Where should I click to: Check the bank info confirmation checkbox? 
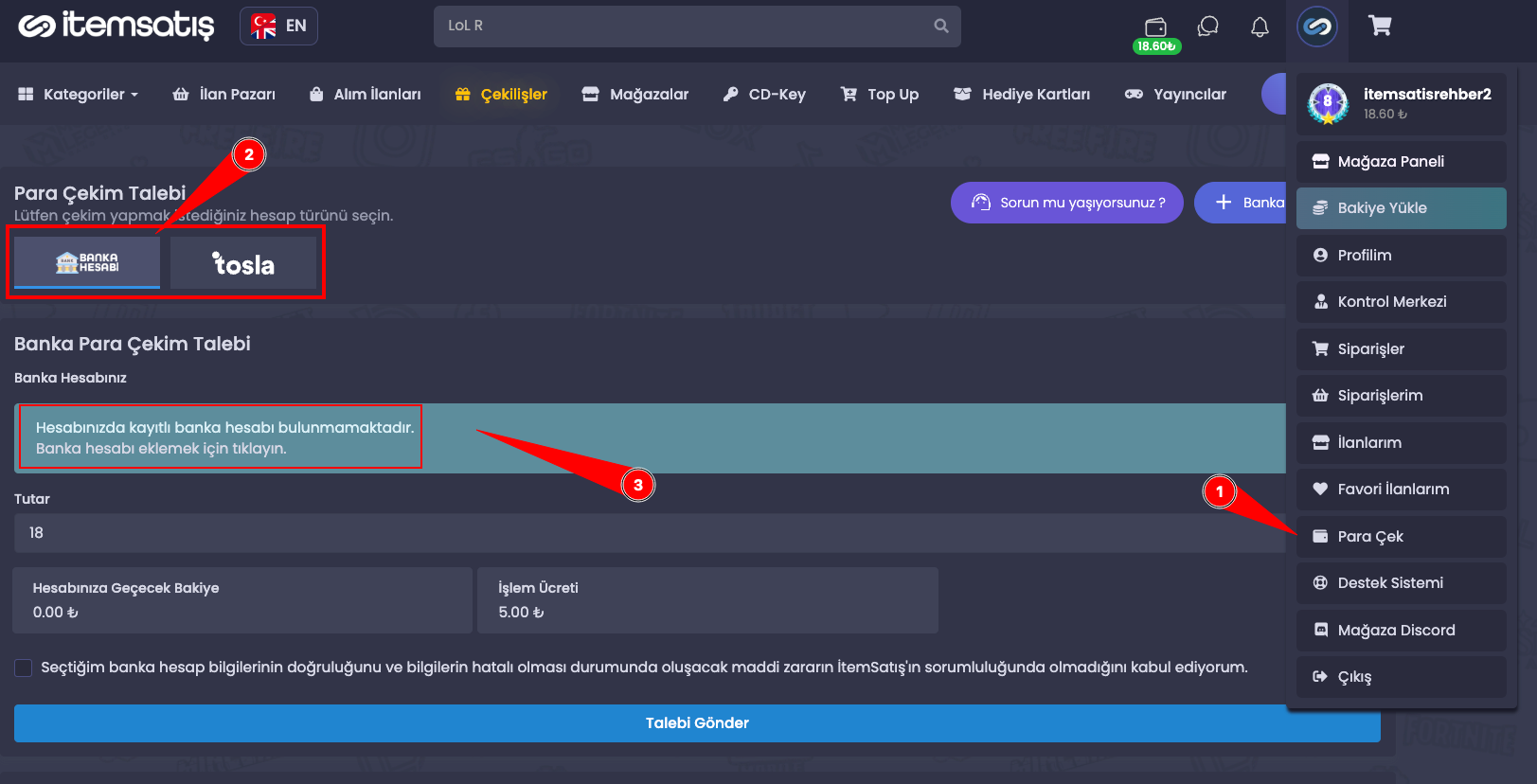24,668
